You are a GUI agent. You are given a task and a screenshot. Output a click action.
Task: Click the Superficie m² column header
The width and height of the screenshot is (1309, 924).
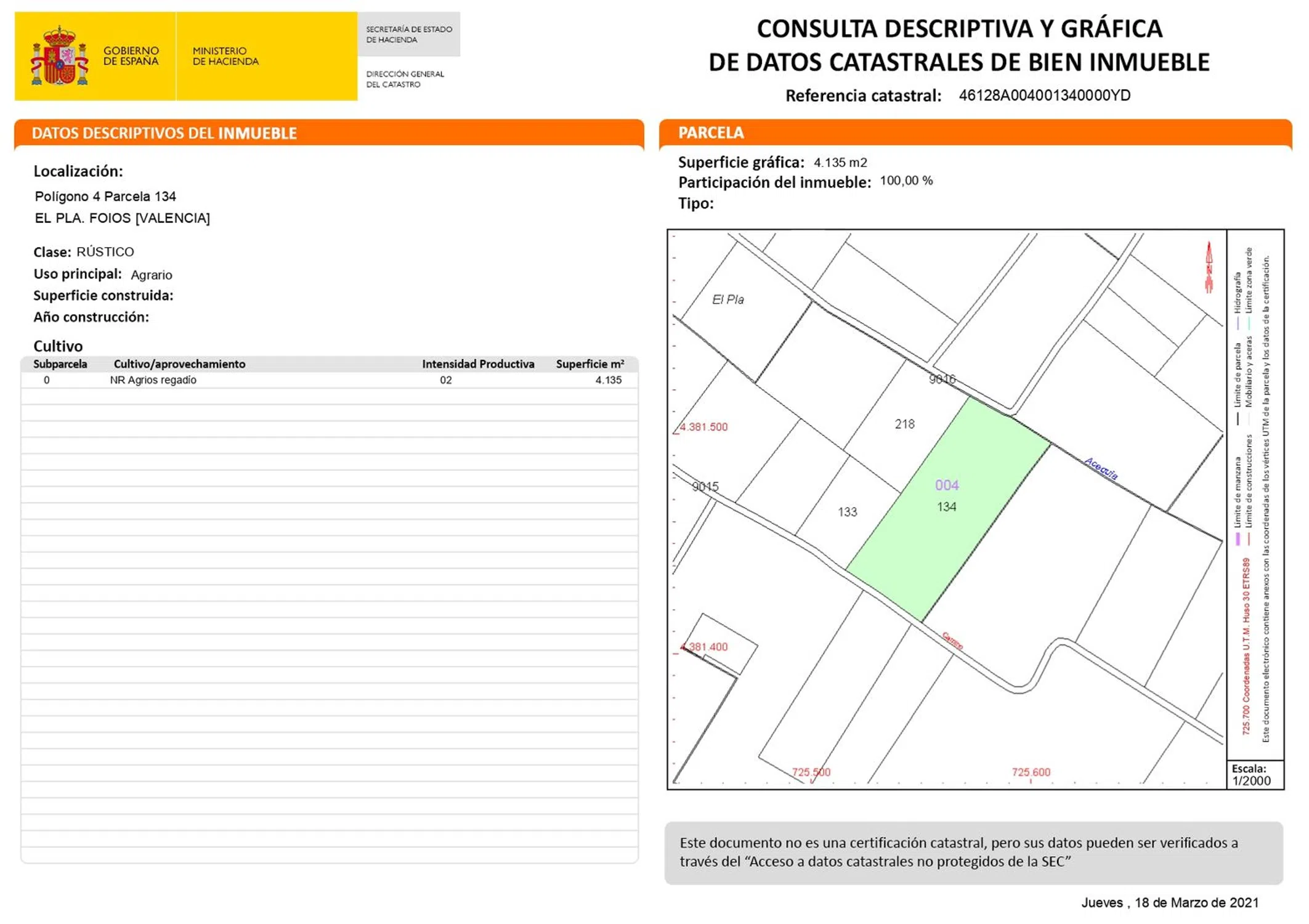(590, 364)
